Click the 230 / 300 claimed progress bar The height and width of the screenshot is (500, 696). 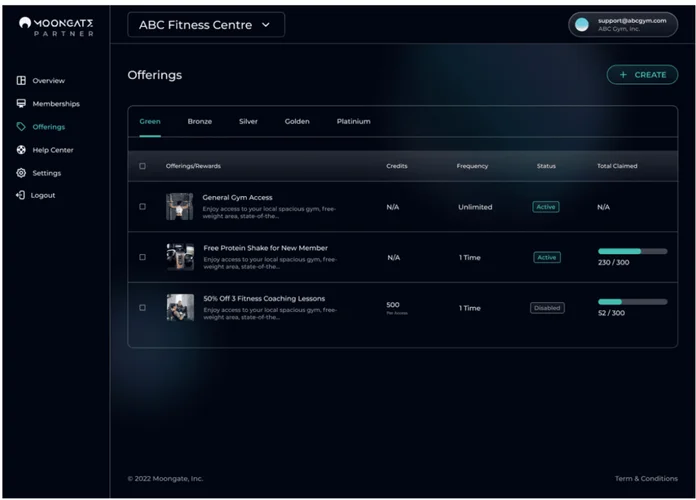coord(632,251)
